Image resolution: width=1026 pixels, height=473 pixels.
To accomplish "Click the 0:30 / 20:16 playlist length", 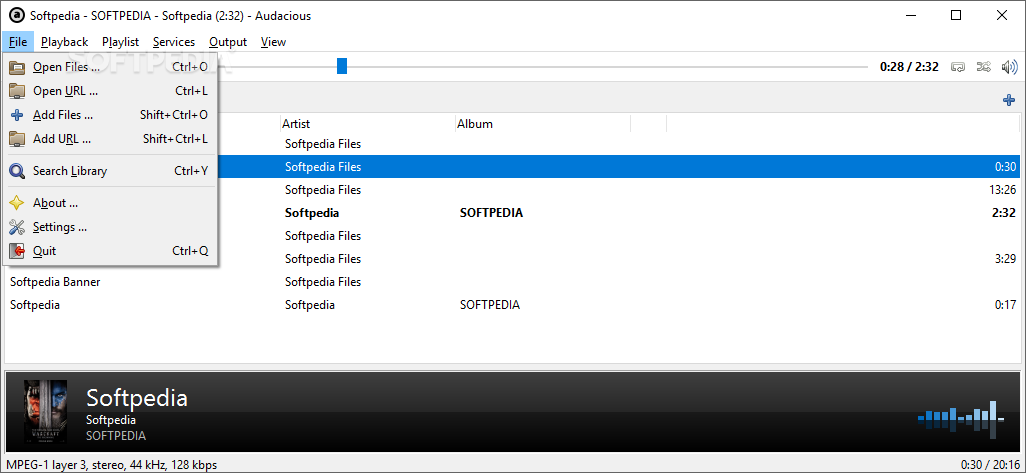I will coord(988,465).
